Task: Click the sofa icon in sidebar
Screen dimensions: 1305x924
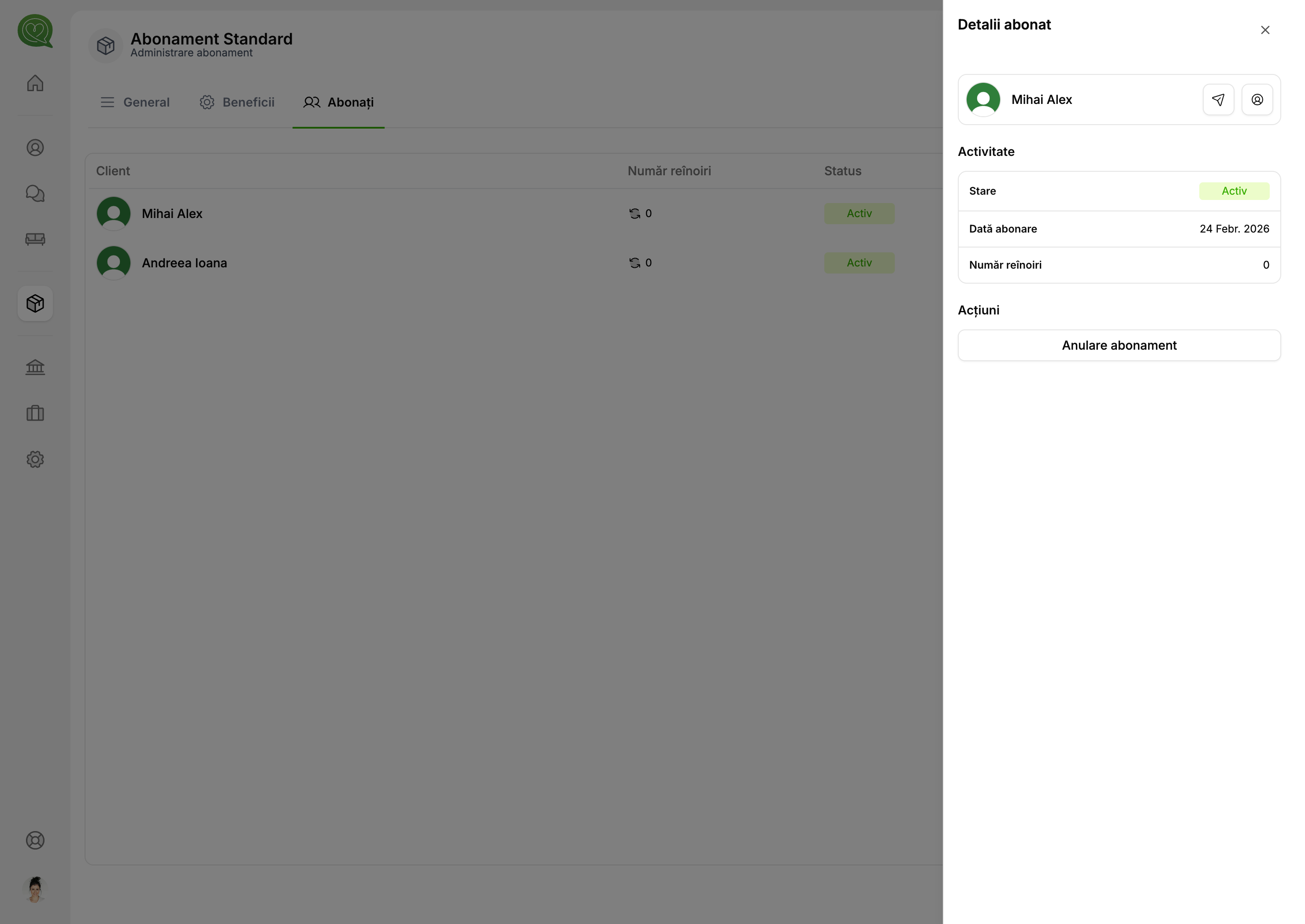Action: click(35, 239)
